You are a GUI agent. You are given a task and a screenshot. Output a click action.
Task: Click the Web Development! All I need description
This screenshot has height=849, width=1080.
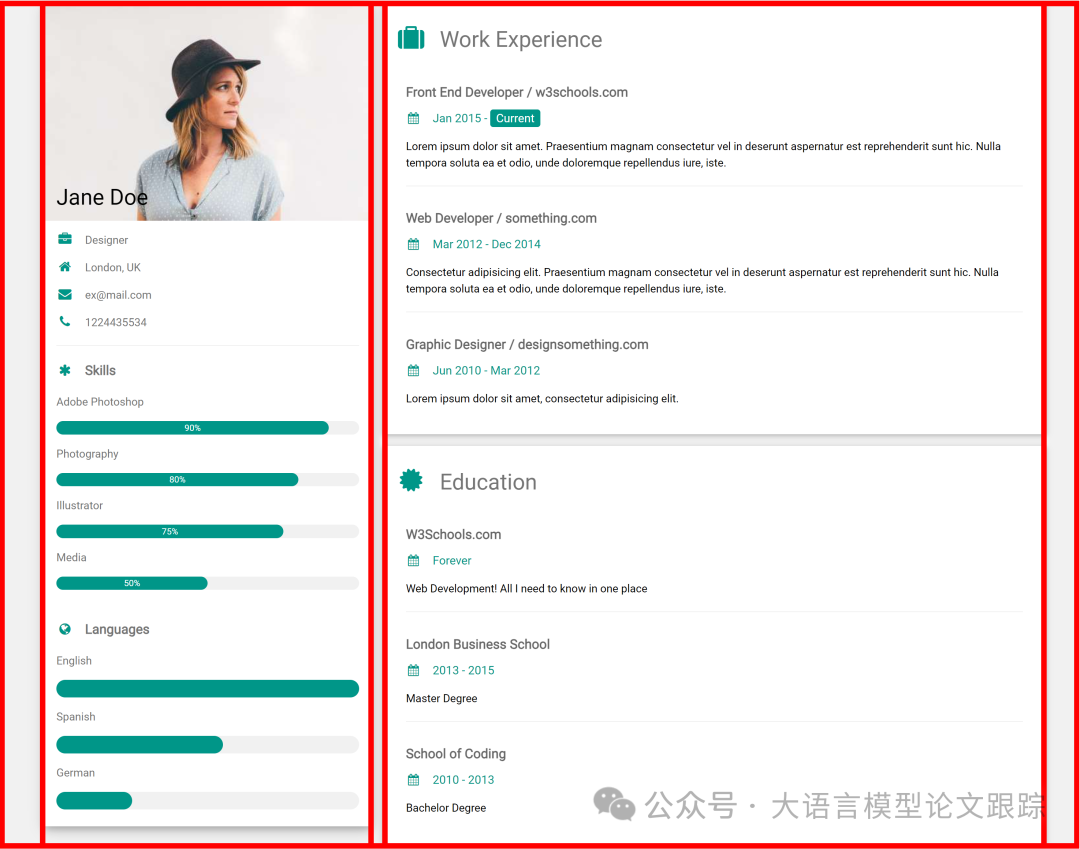point(526,589)
